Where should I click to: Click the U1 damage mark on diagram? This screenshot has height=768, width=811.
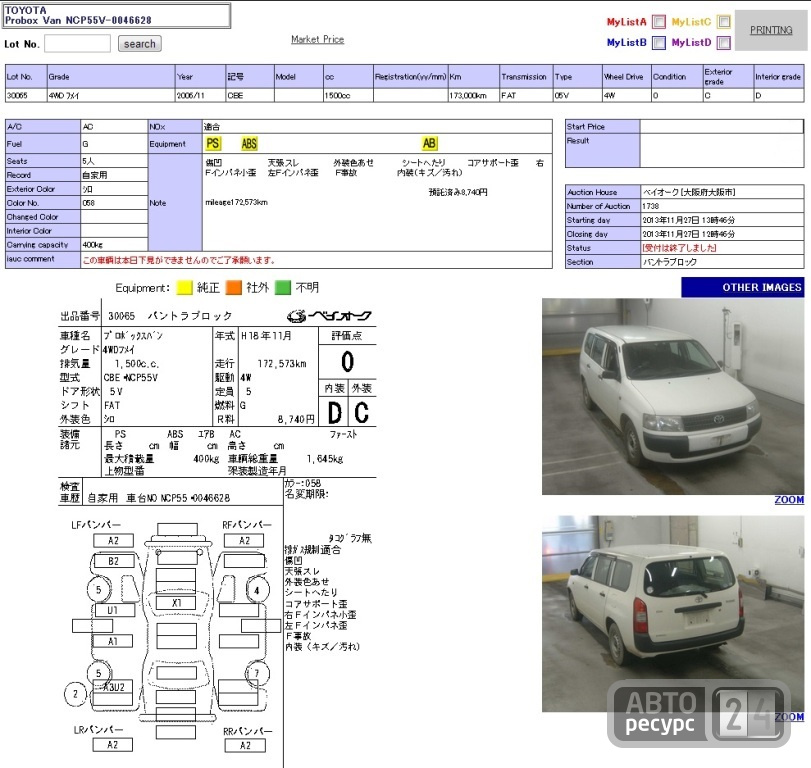(113, 610)
